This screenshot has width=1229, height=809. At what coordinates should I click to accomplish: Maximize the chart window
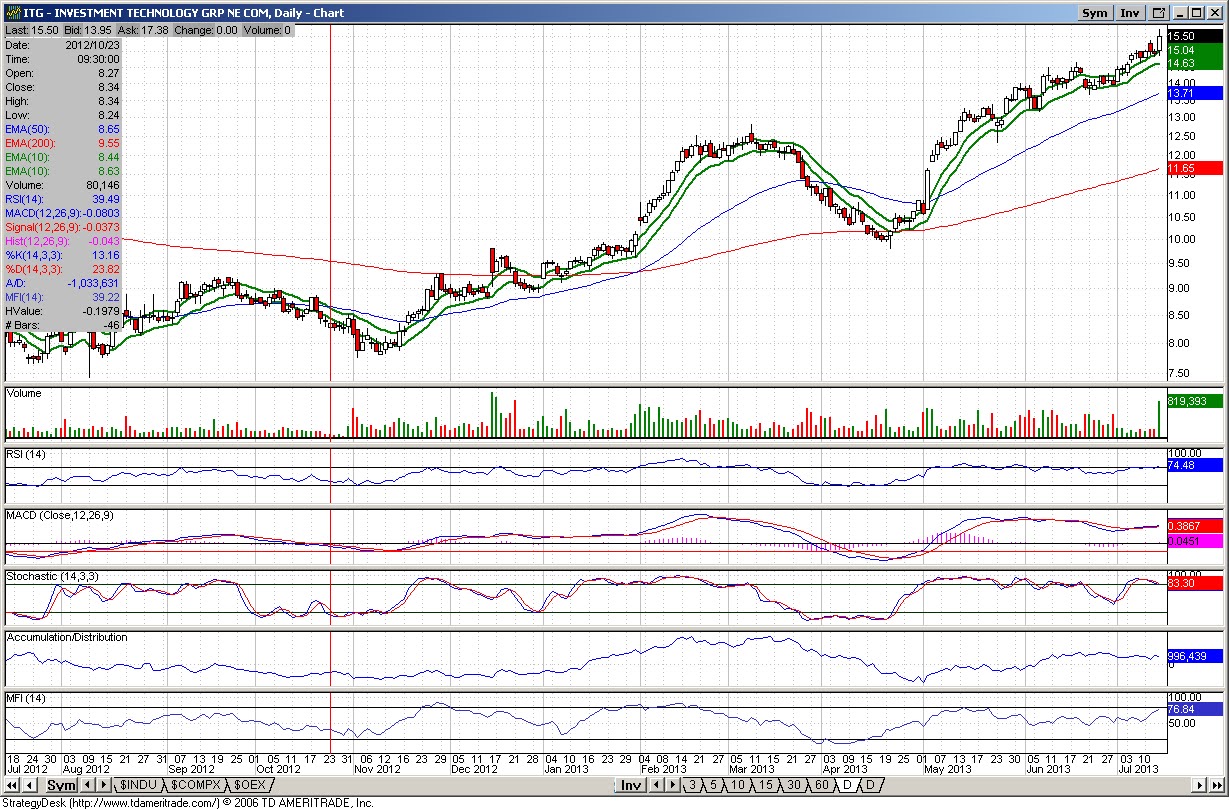click(x=1197, y=13)
